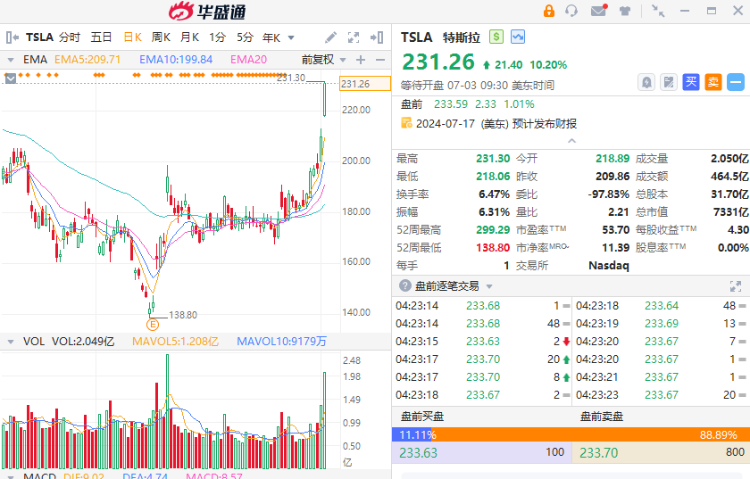750x479 pixels.
Task: Click the 盘前买盘 bid price 233.63
Action: (x=419, y=453)
